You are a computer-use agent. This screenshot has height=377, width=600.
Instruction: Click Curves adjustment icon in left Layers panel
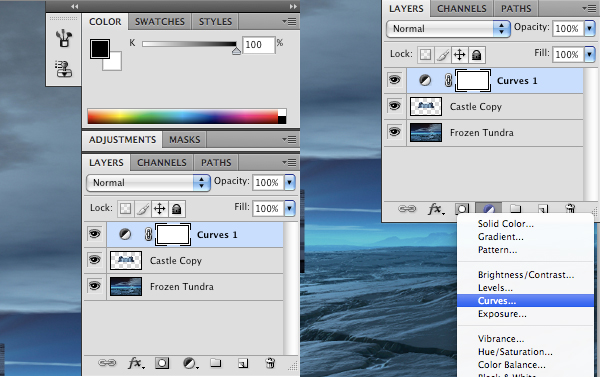tap(125, 234)
